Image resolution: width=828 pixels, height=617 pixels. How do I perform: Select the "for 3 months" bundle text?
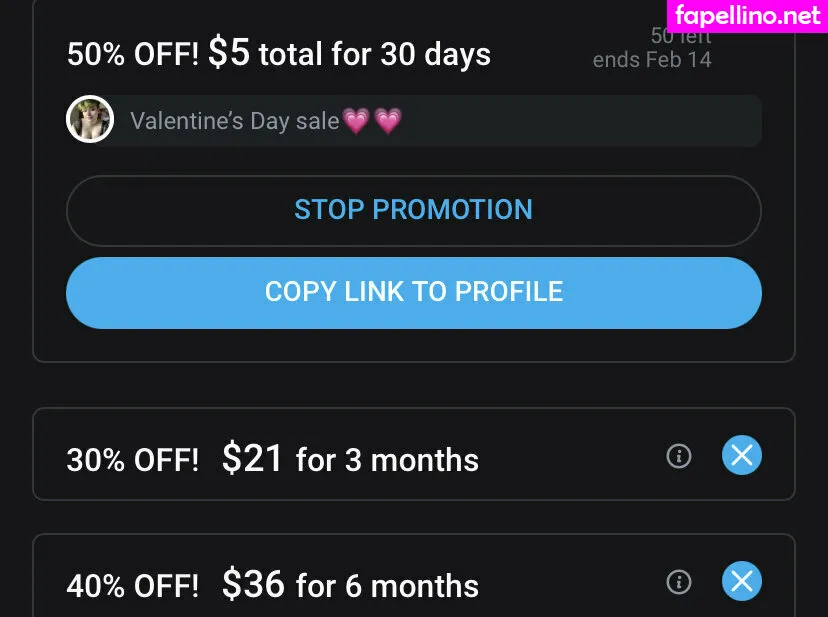(387, 460)
